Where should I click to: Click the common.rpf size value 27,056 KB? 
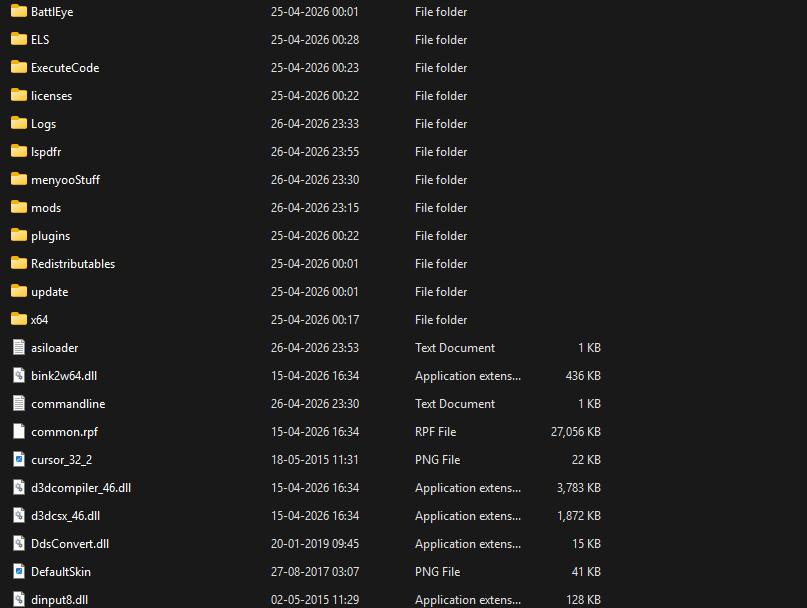tap(575, 432)
